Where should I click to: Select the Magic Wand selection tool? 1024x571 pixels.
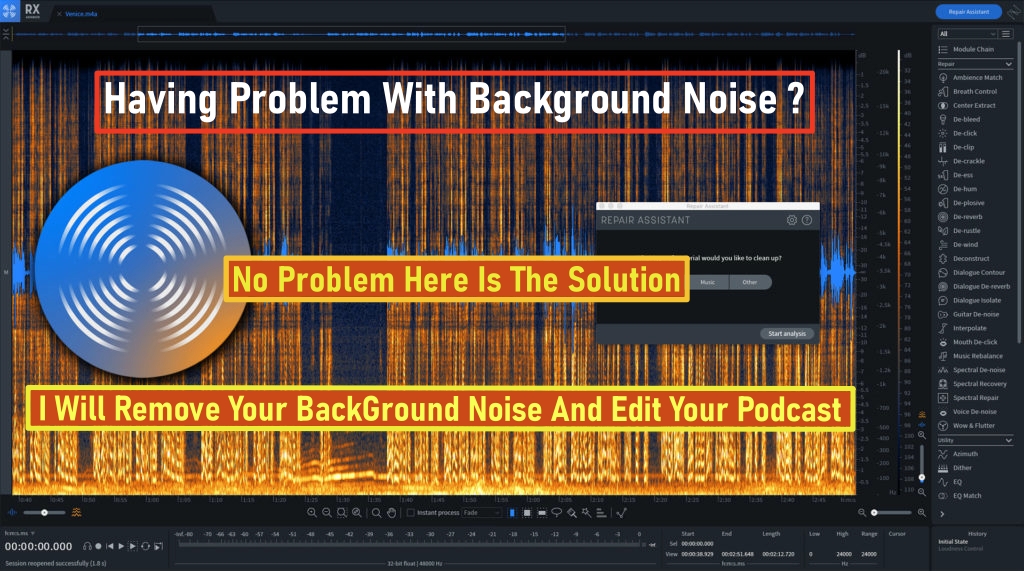[x=586, y=513]
